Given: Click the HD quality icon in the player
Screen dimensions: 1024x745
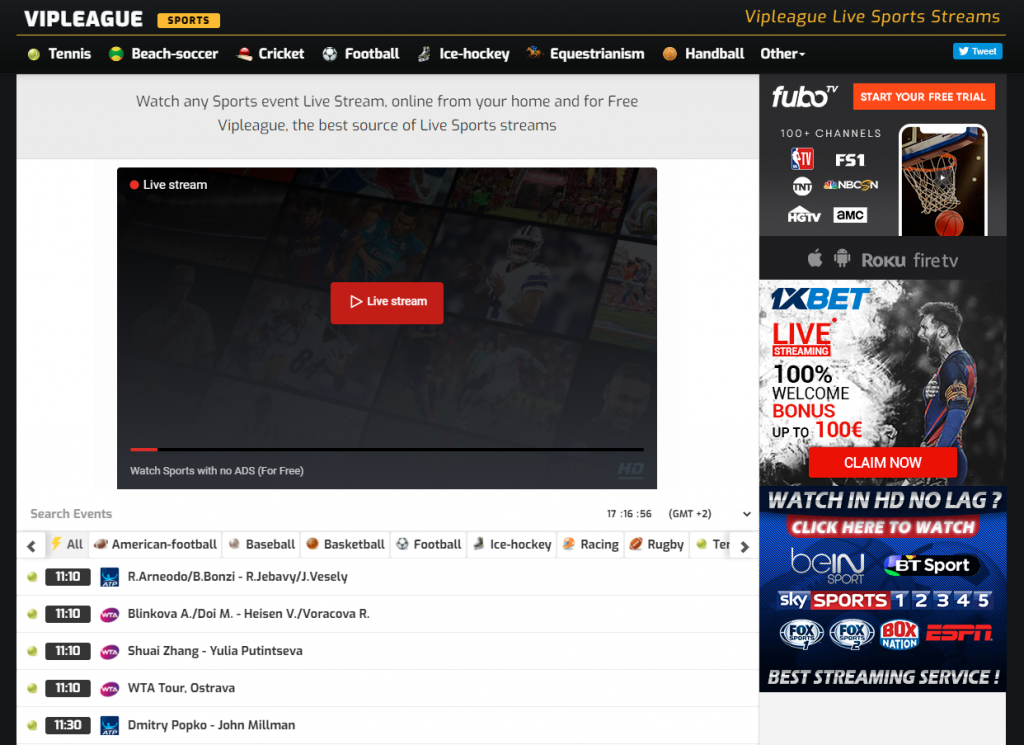Looking at the screenshot, I should 630,470.
